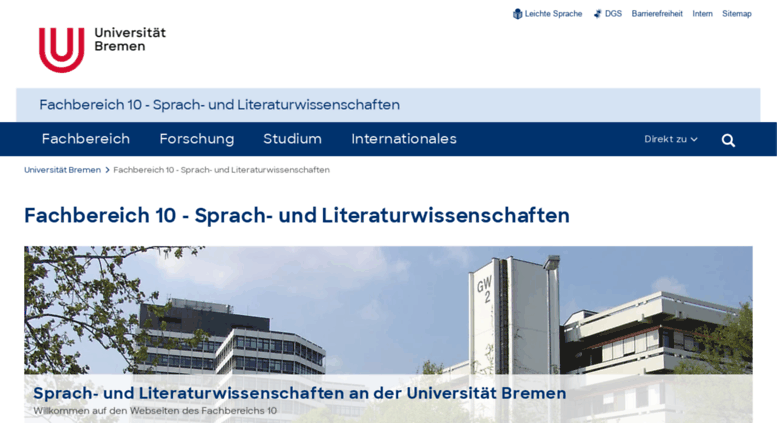Click the Universität Bremen breadcrumb link
This screenshot has width=777, height=423.
tap(62, 170)
